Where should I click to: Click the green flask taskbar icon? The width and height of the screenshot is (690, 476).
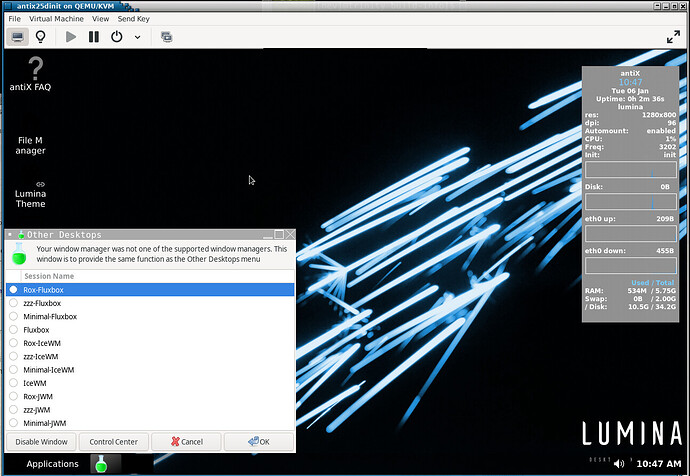(x=101, y=464)
